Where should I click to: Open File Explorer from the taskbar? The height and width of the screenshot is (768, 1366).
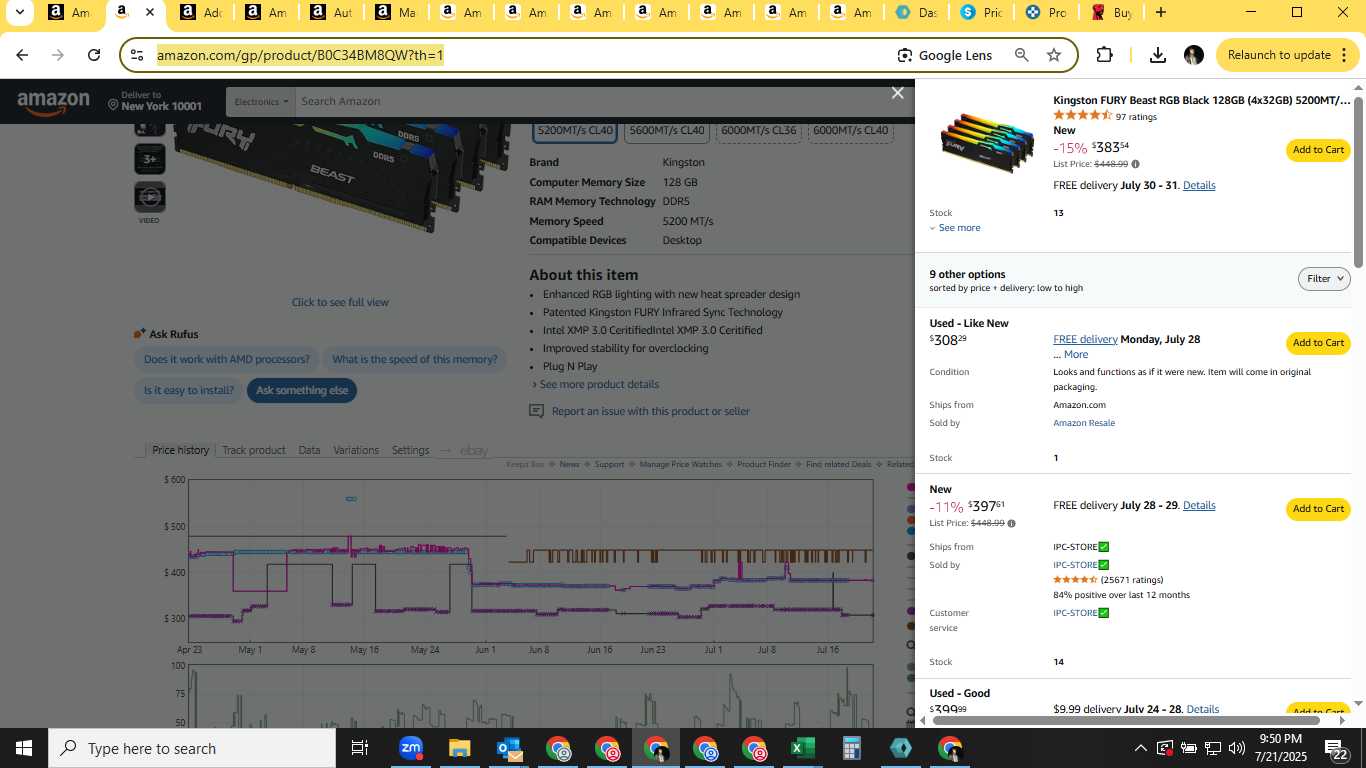pos(459,748)
